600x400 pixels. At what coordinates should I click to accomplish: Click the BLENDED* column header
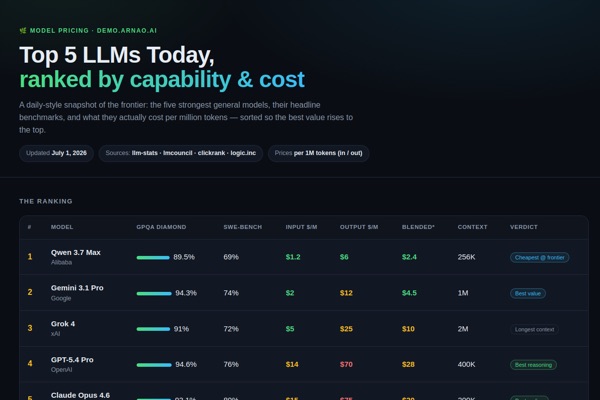[x=418, y=227]
